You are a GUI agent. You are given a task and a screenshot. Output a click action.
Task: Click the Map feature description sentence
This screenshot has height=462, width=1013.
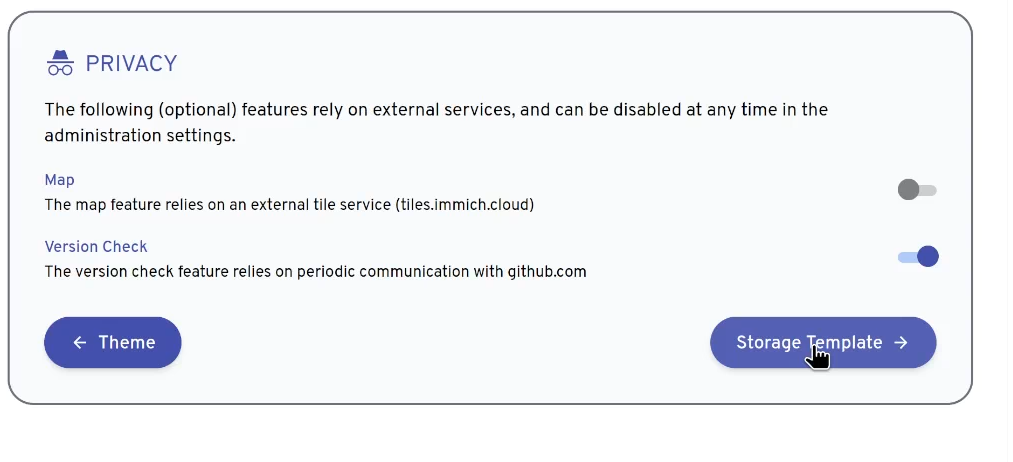pyautogui.click(x=289, y=205)
